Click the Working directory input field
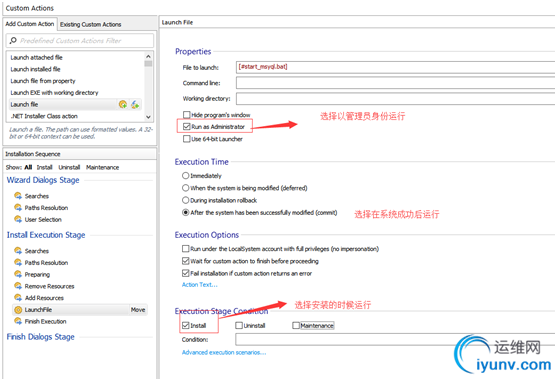This screenshot has width=557, height=381. pos(395,99)
